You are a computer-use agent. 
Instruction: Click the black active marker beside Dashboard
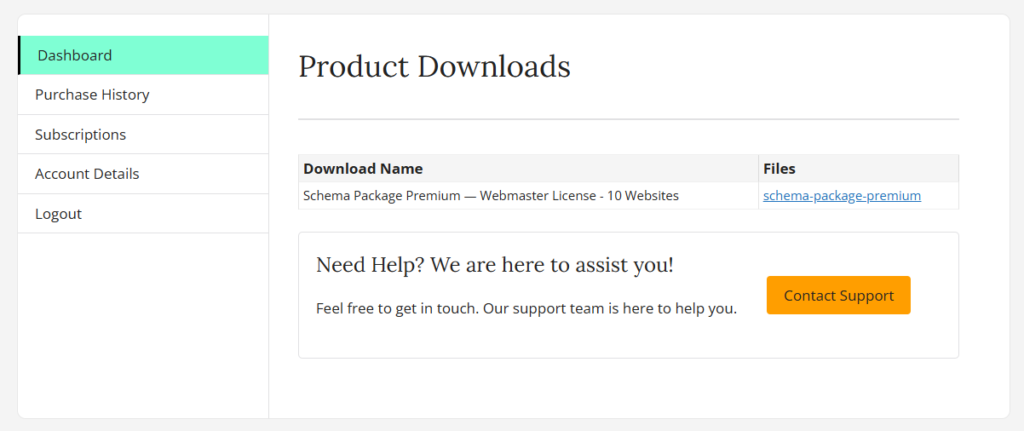coord(19,55)
